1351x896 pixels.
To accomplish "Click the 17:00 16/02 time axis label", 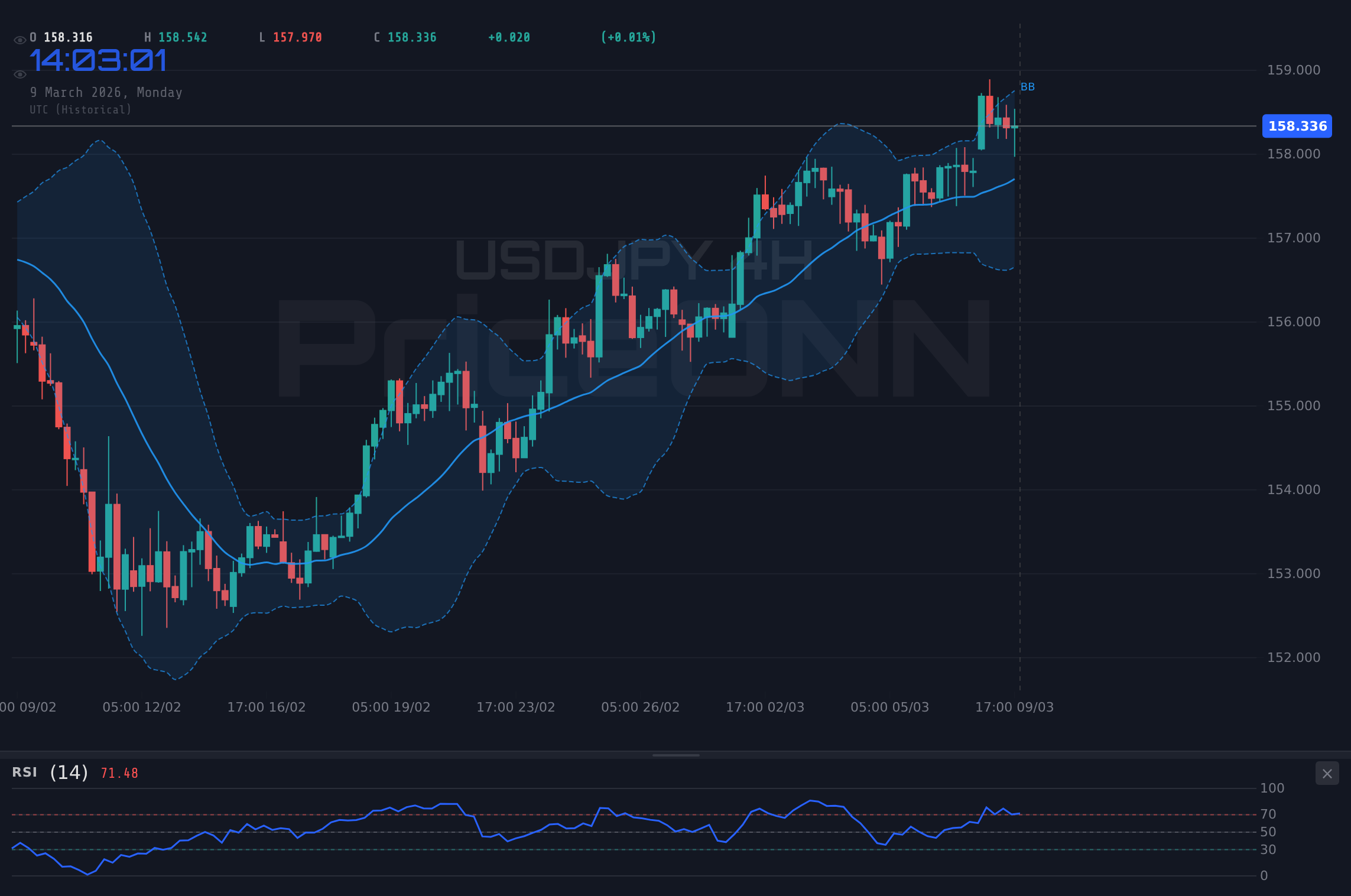I will (x=267, y=707).
